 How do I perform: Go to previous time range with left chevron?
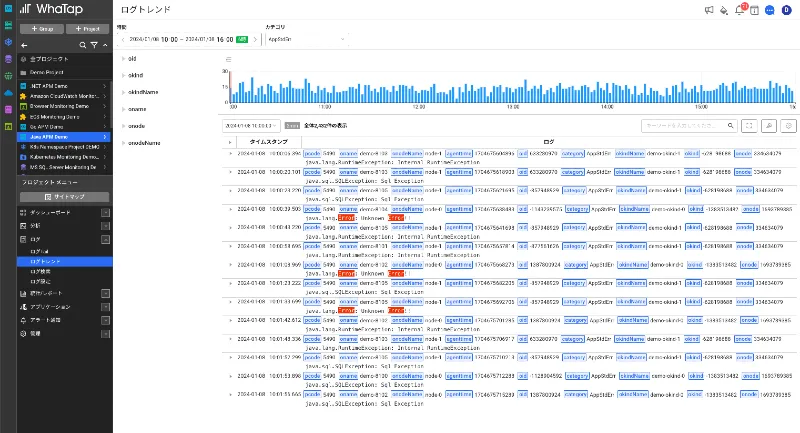coord(123,39)
